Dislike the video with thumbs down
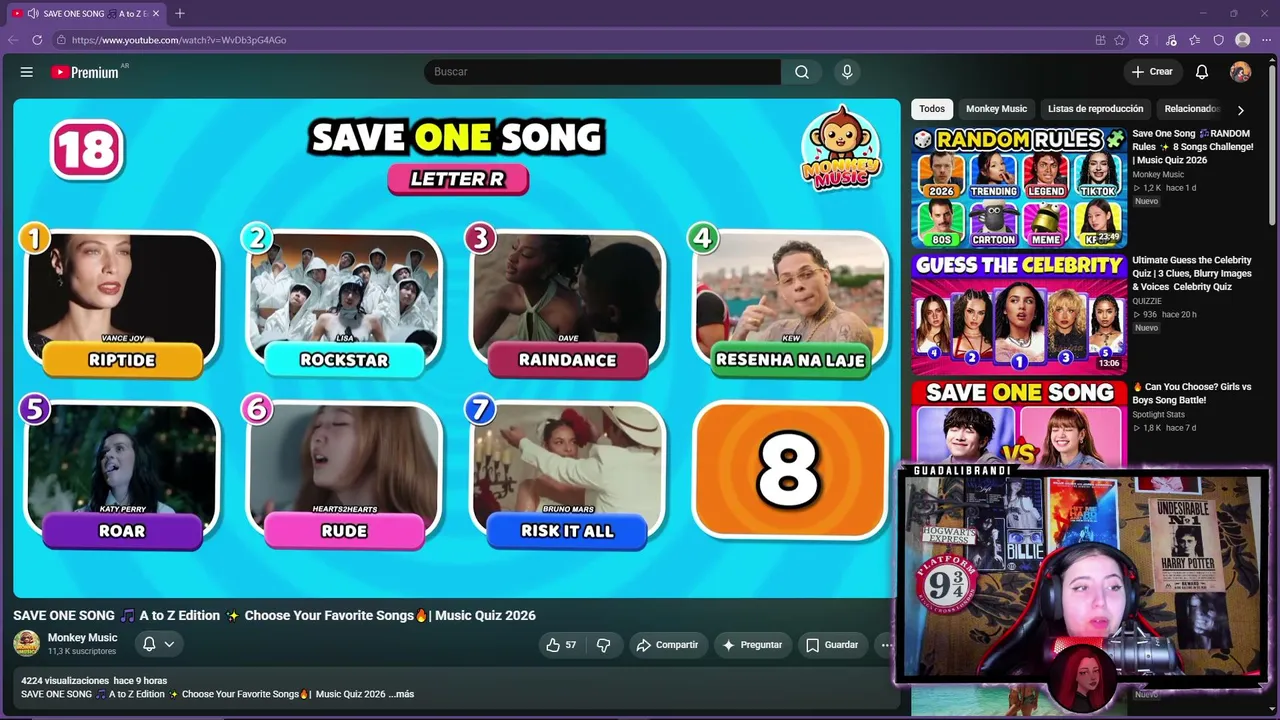 pyautogui.click(x=603, y=645)
